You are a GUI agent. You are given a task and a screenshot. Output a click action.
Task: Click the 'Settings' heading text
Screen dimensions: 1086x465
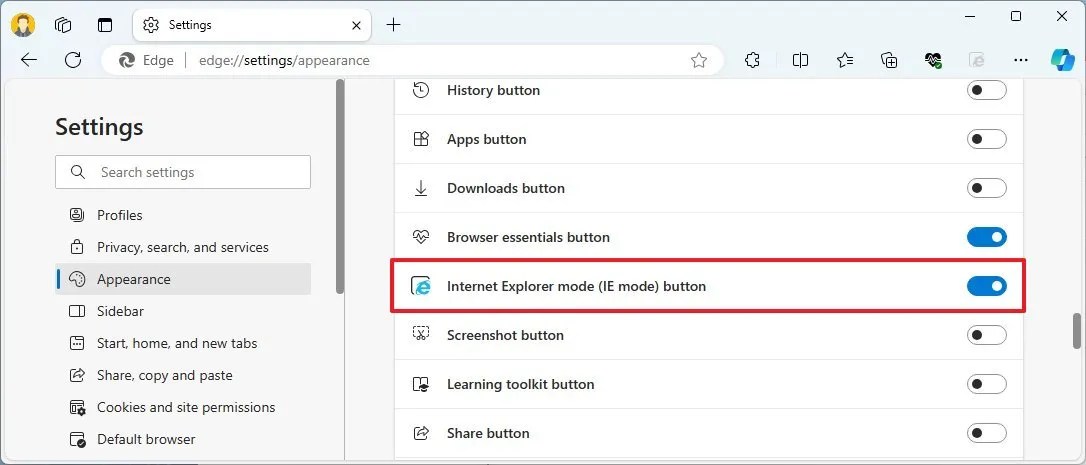pos(99,128)
